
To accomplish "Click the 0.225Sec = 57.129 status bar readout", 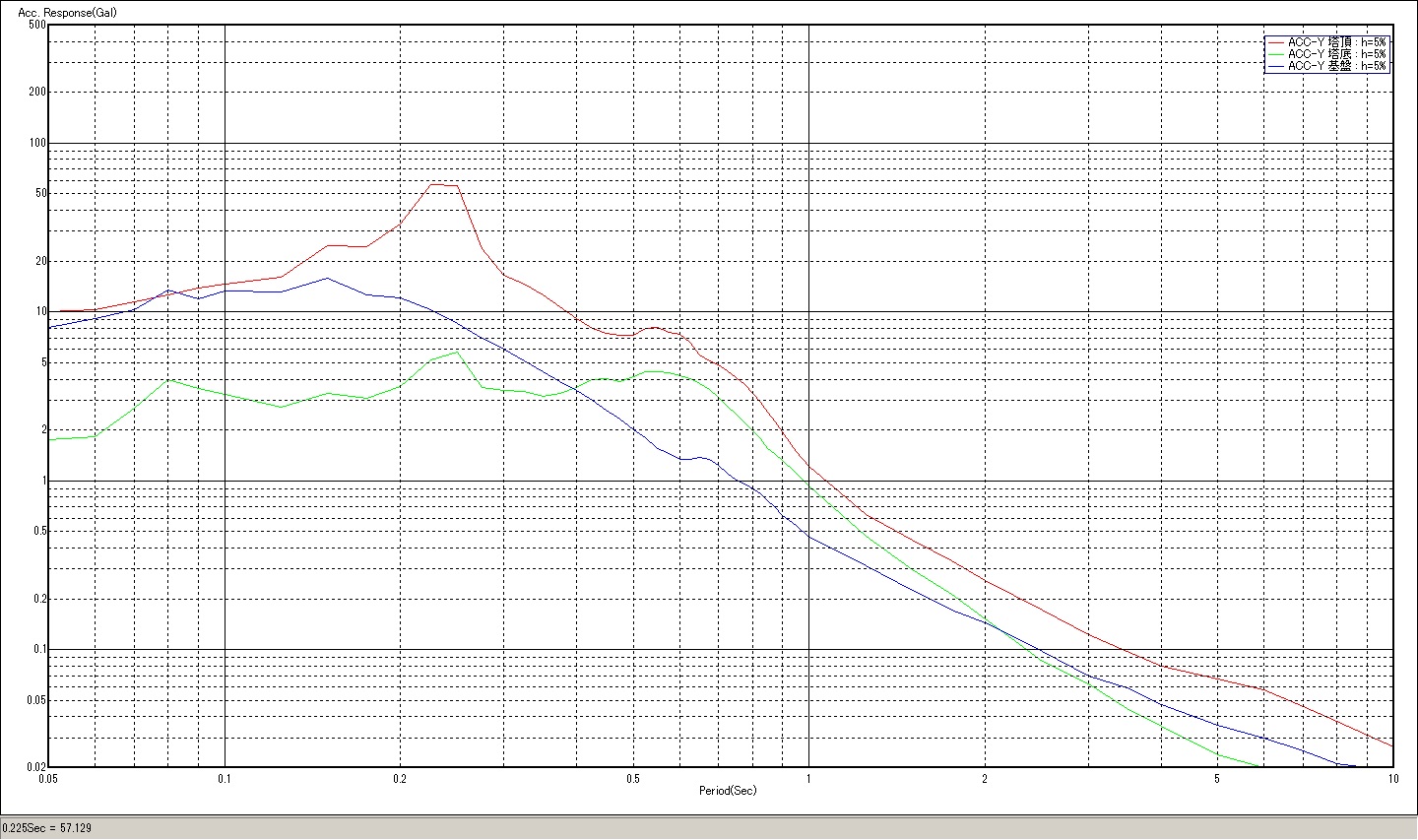I will click(x=47, y=828).
